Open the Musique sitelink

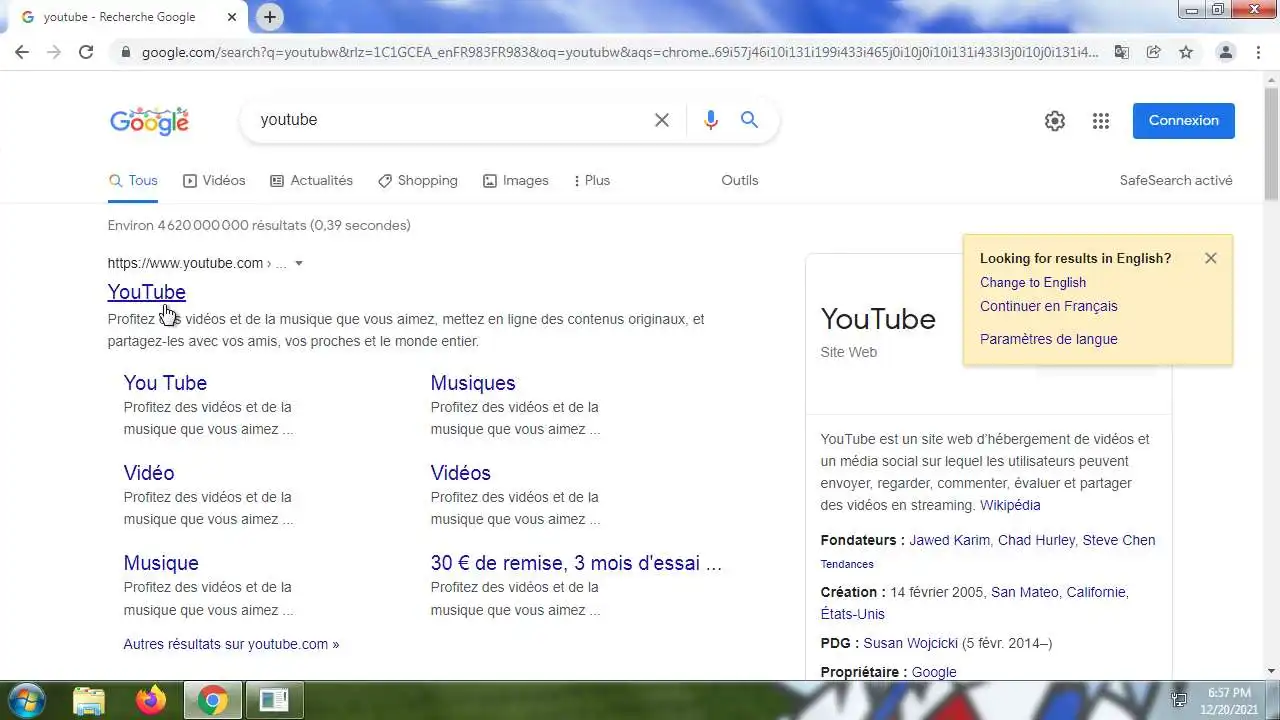(161, 563)
